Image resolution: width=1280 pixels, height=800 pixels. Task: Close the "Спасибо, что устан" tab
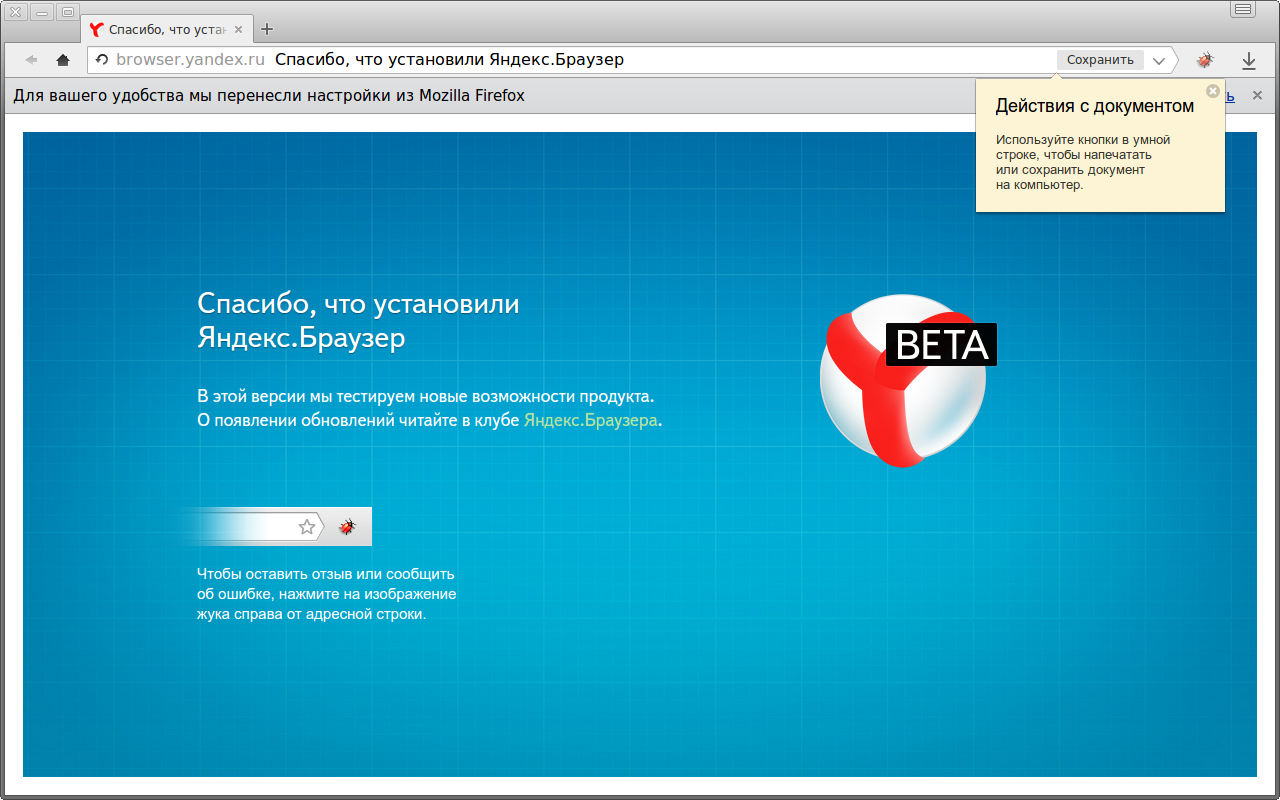(238, 29)
